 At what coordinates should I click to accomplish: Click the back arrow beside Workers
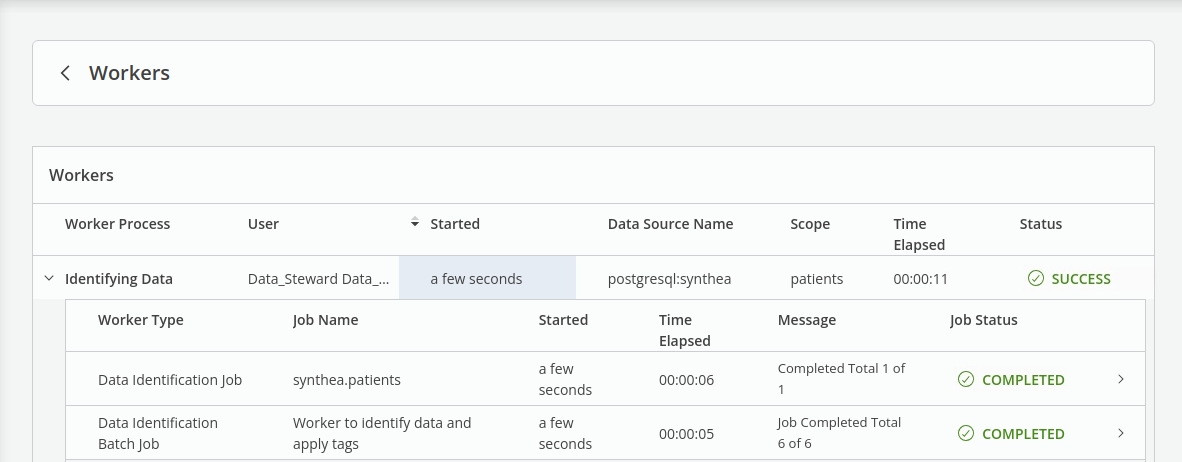pyautogui.click(x=65, y=73)
